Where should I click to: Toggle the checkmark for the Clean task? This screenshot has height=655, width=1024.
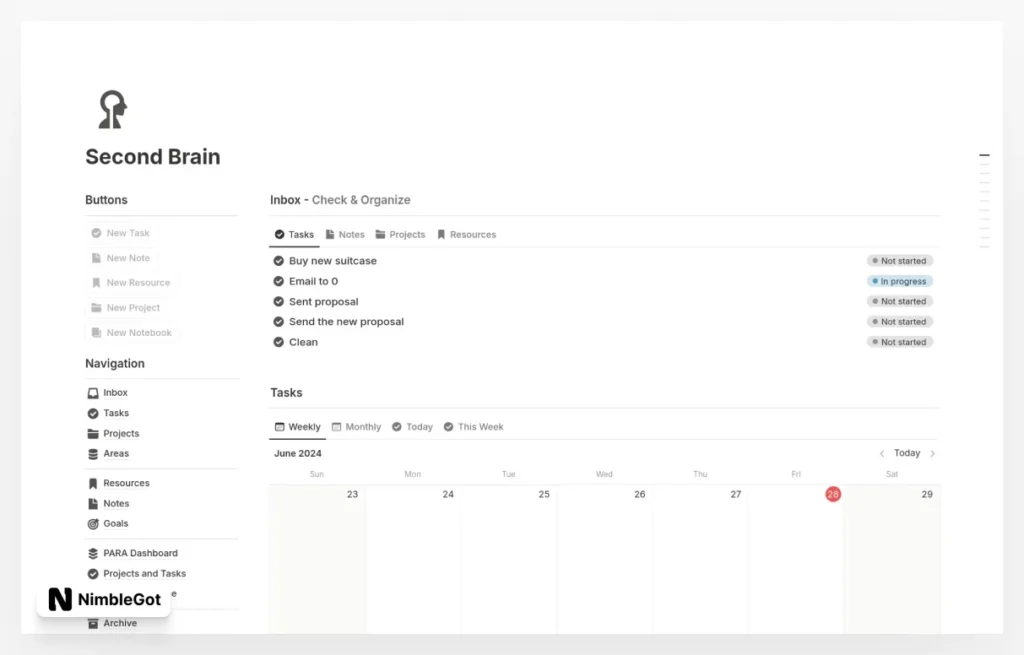tap(279, 342)
